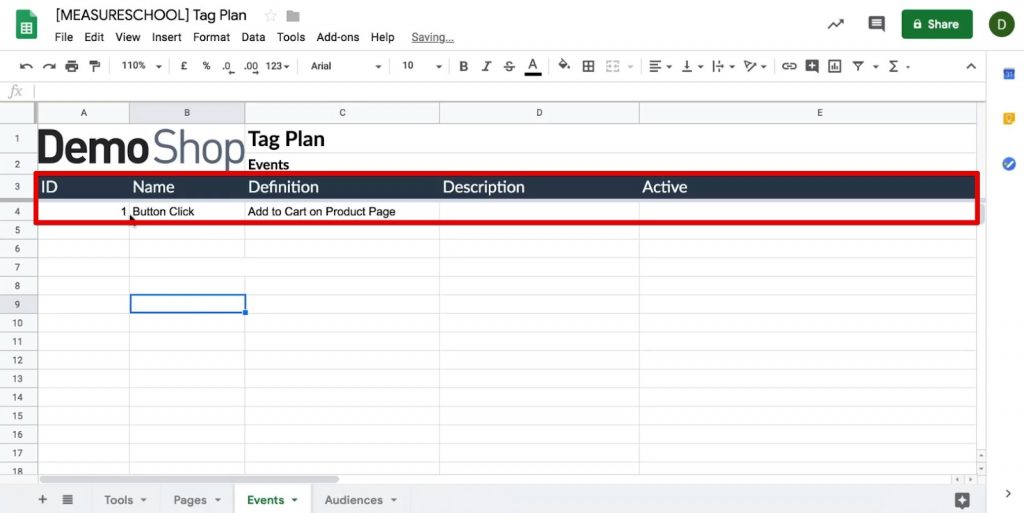Go to Google Sheets home icon

pos(27,25)
